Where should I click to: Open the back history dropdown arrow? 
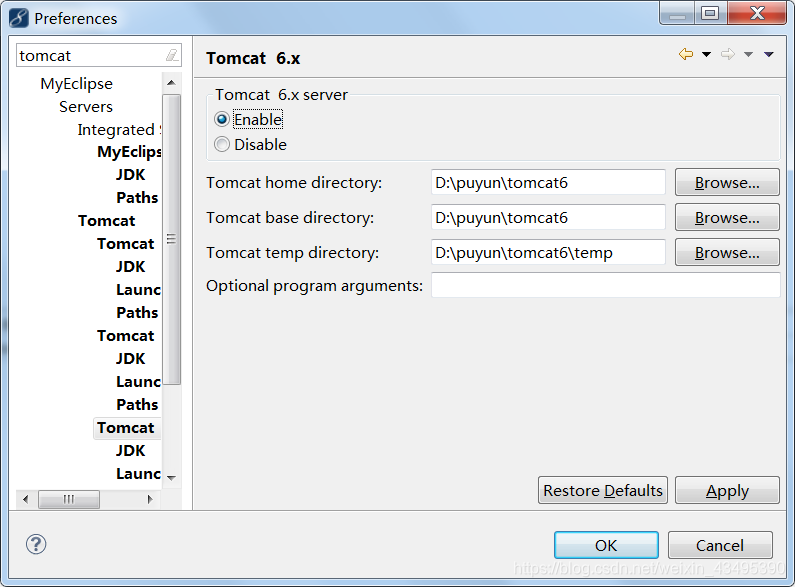706,54
